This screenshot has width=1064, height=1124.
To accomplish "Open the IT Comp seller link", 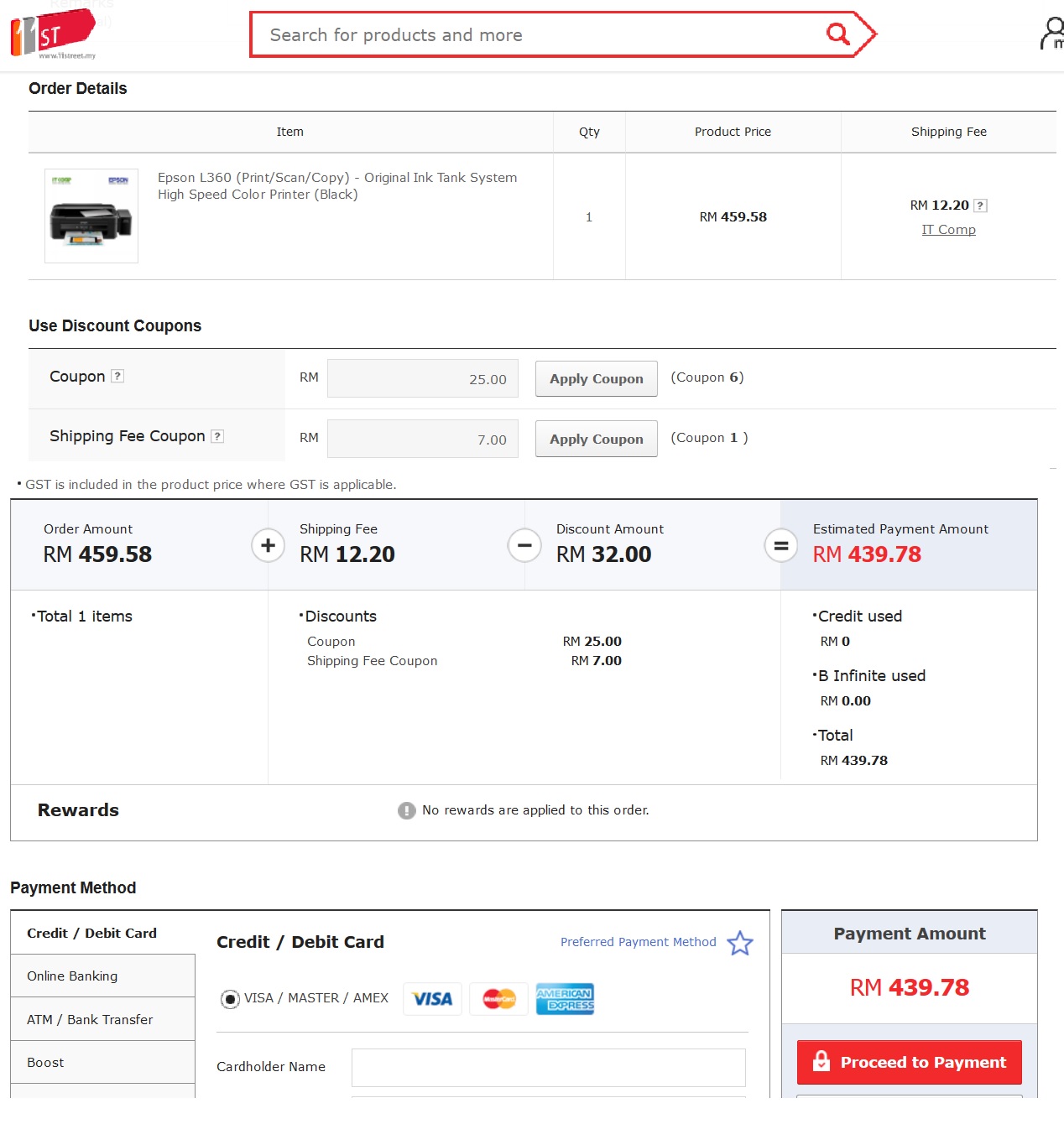I will [948, 230].
